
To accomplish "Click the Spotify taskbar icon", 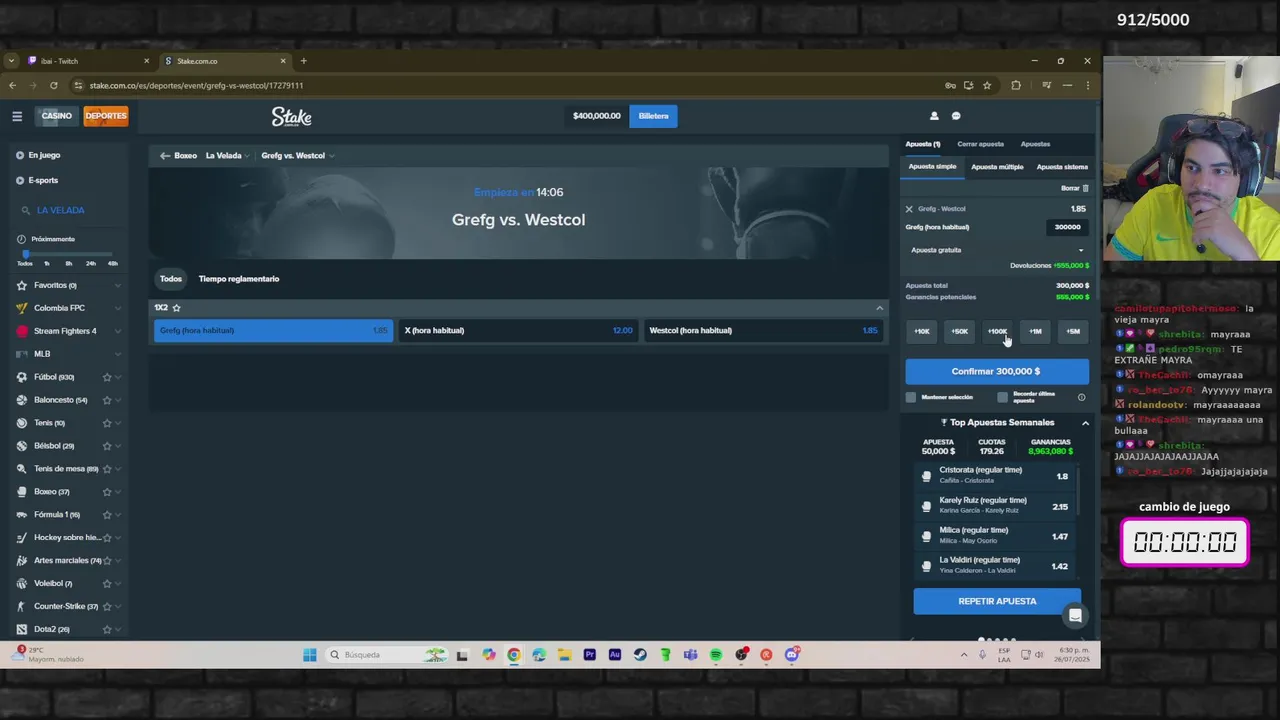I will tap(716, 655).
